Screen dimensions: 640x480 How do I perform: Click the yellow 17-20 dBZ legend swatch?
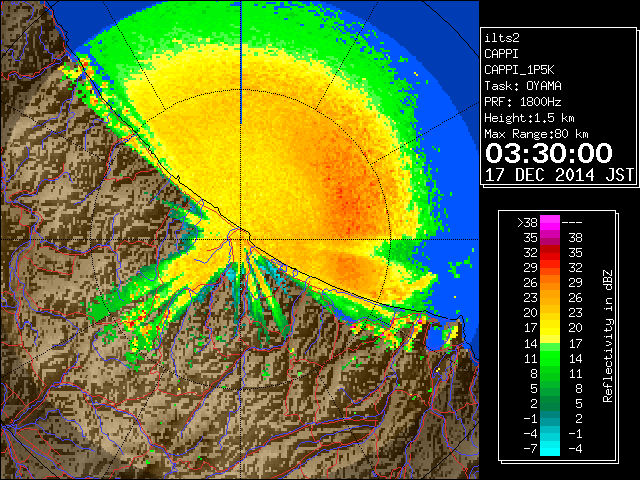550,328
